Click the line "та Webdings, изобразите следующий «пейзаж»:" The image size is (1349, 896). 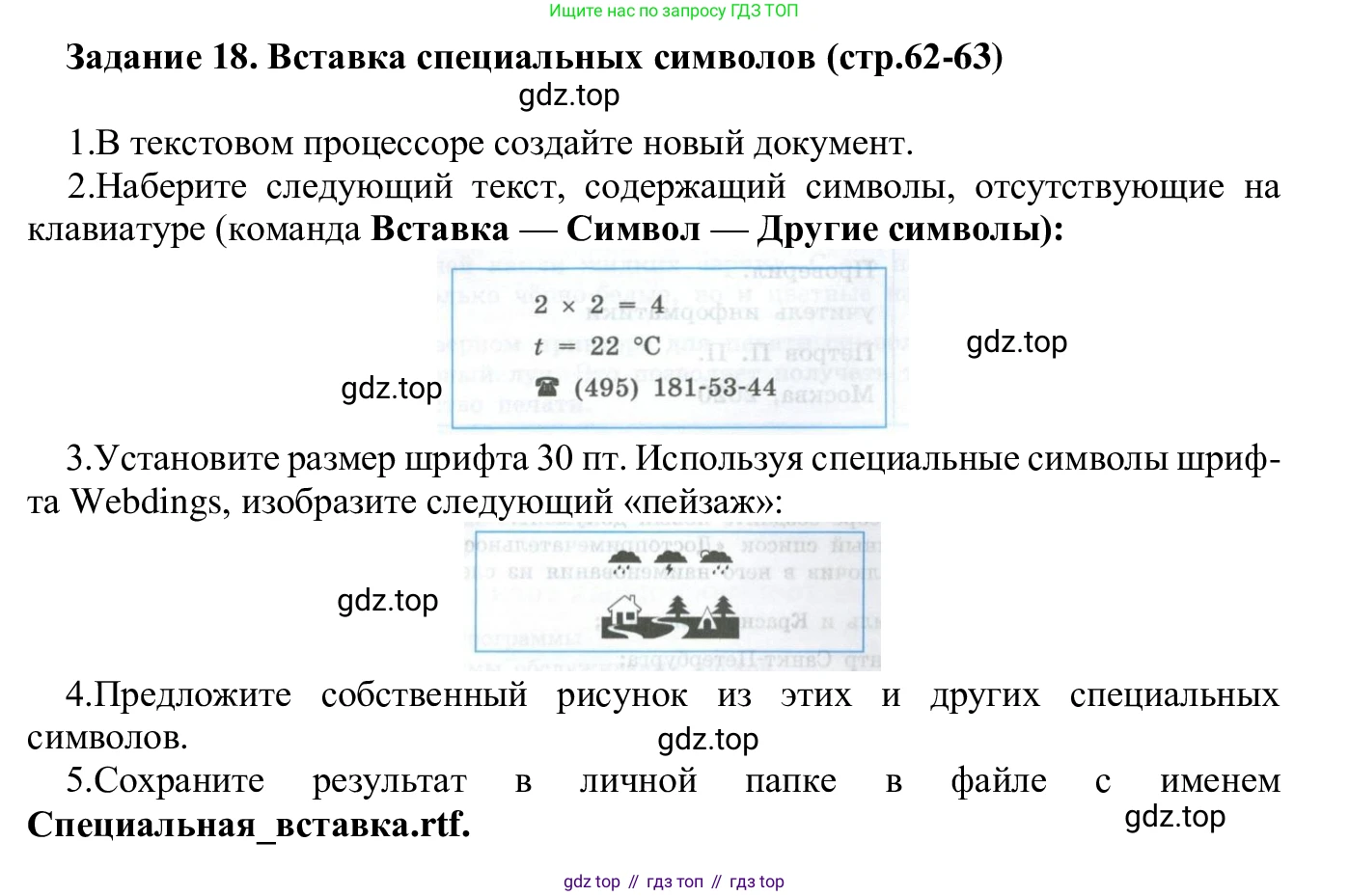pyautogui.click(x=405, y=502)
